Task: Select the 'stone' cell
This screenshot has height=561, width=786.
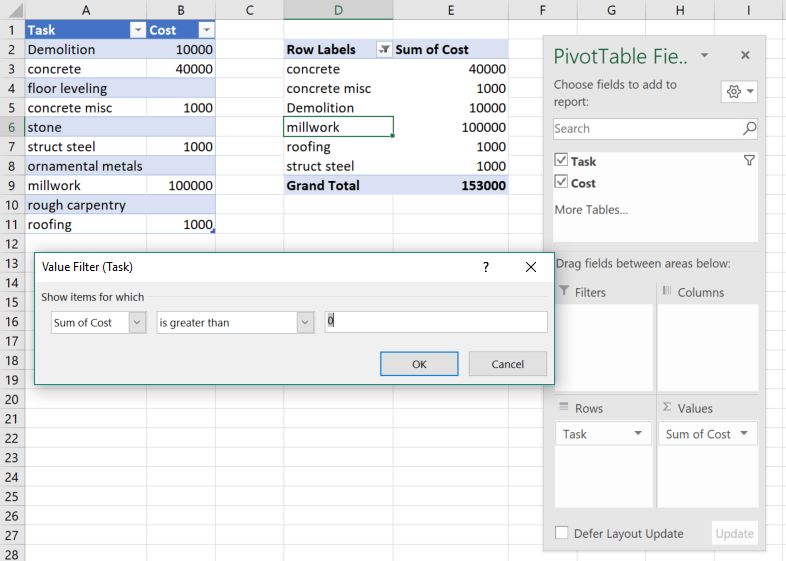Action: (86, 127)
